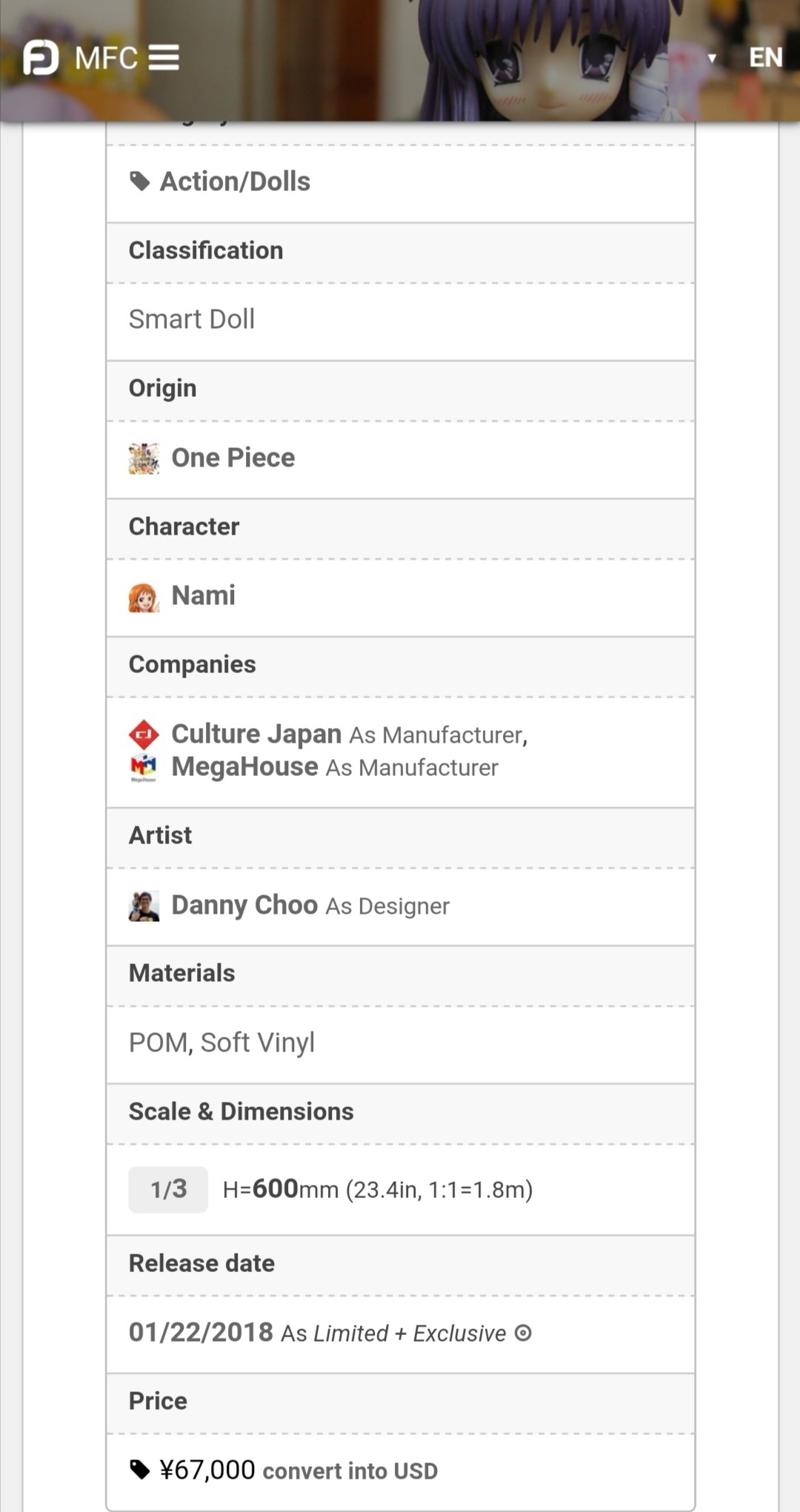Screen dimensions: 800x1512
Task: Open the Nami character page
Action: [204, 595]
